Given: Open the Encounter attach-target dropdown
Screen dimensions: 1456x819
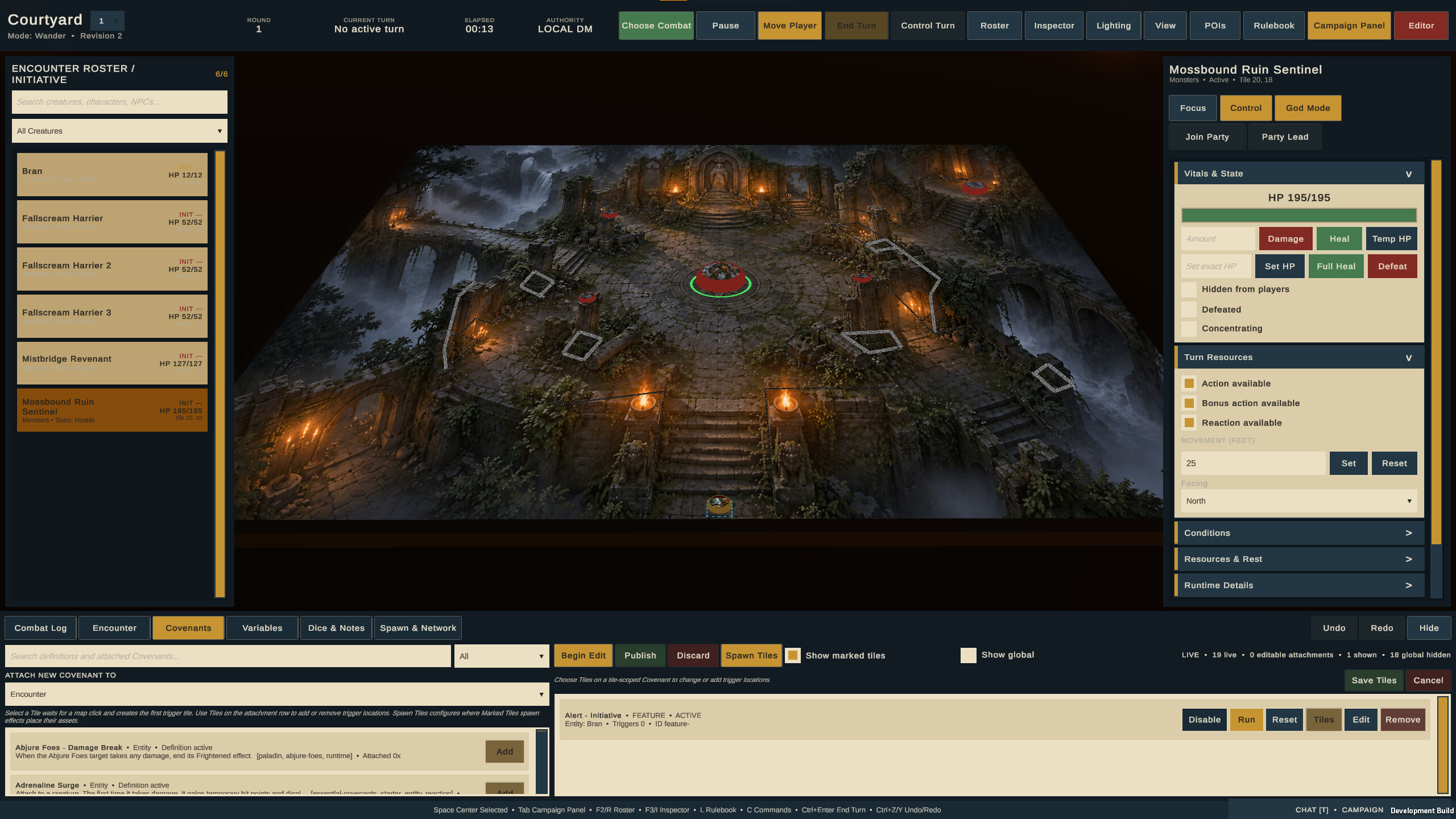Looking at the screenshot, I should point(277,694).
